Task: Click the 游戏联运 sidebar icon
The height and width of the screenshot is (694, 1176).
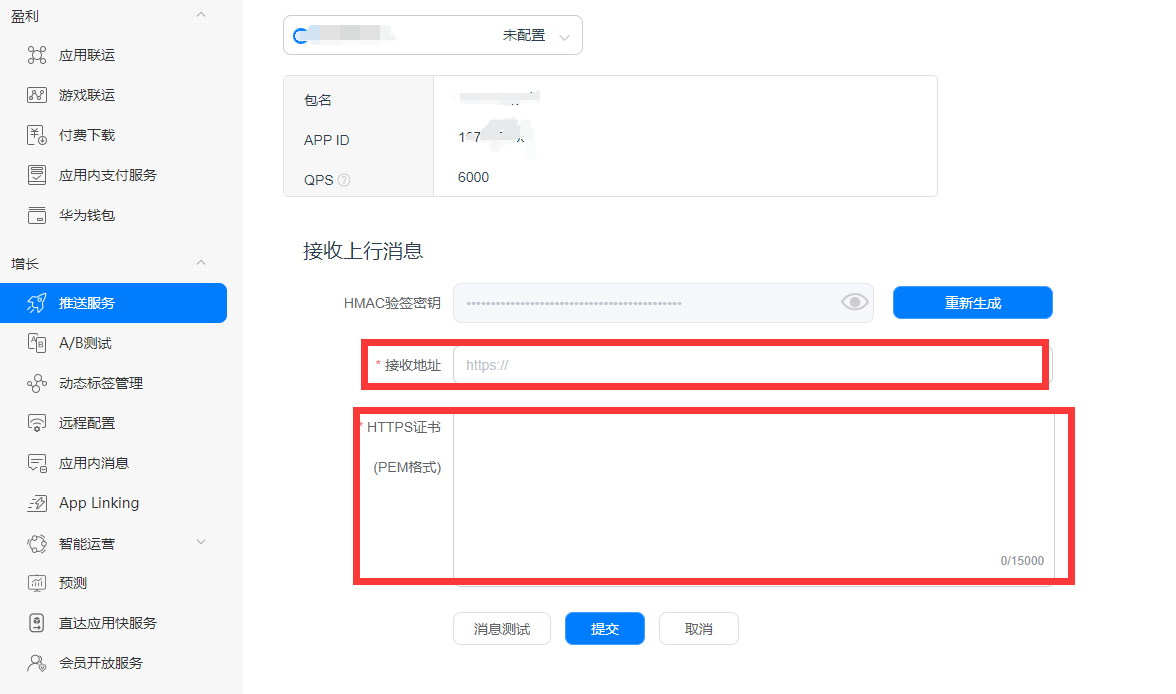Action: pos(37,95)
